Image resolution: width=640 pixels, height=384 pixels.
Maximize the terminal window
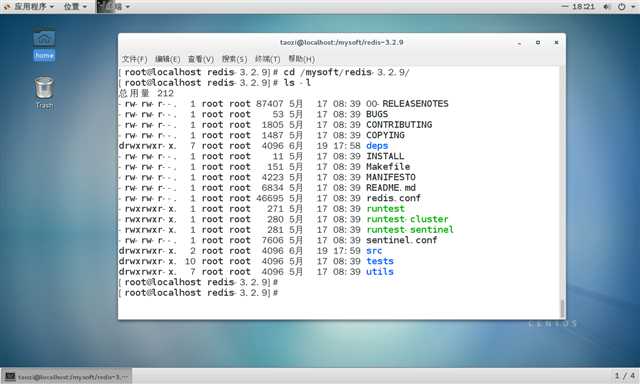point(538,42)
